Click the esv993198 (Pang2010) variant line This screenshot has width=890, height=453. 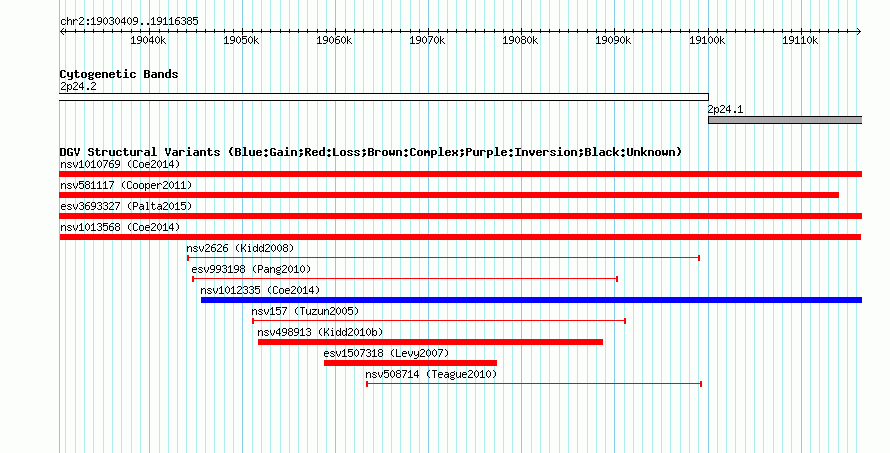(x=405, y=279)
